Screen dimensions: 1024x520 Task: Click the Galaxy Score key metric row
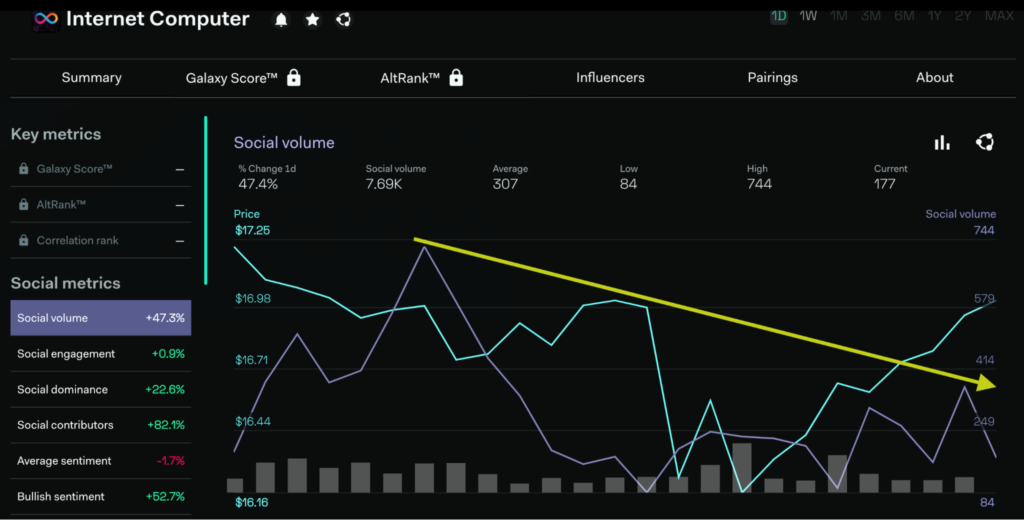(x=101, y=169)
